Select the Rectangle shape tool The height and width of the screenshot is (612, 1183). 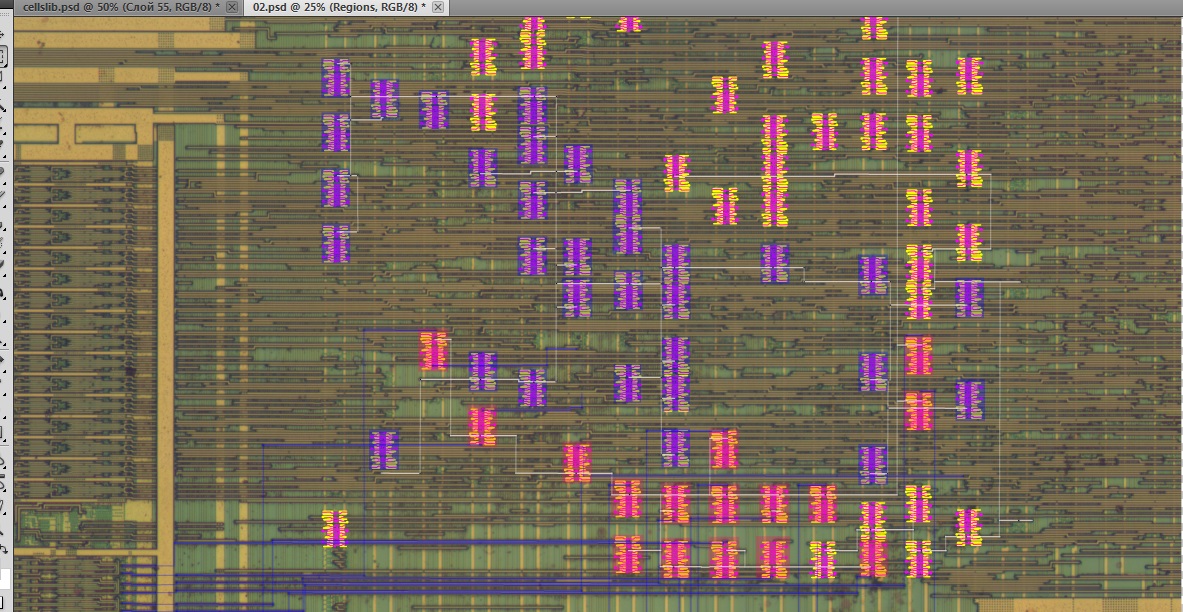pyautogui.click(x=3, y=433)
